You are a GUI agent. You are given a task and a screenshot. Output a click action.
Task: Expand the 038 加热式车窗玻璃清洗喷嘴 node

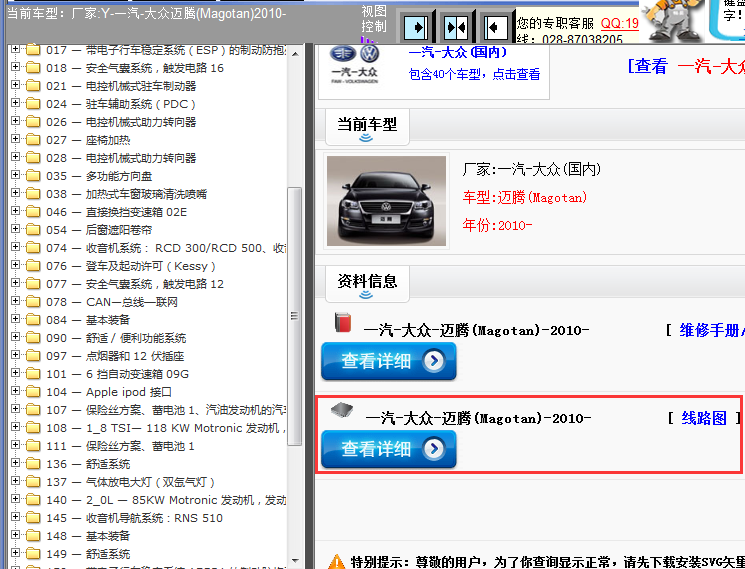(15, 193)
